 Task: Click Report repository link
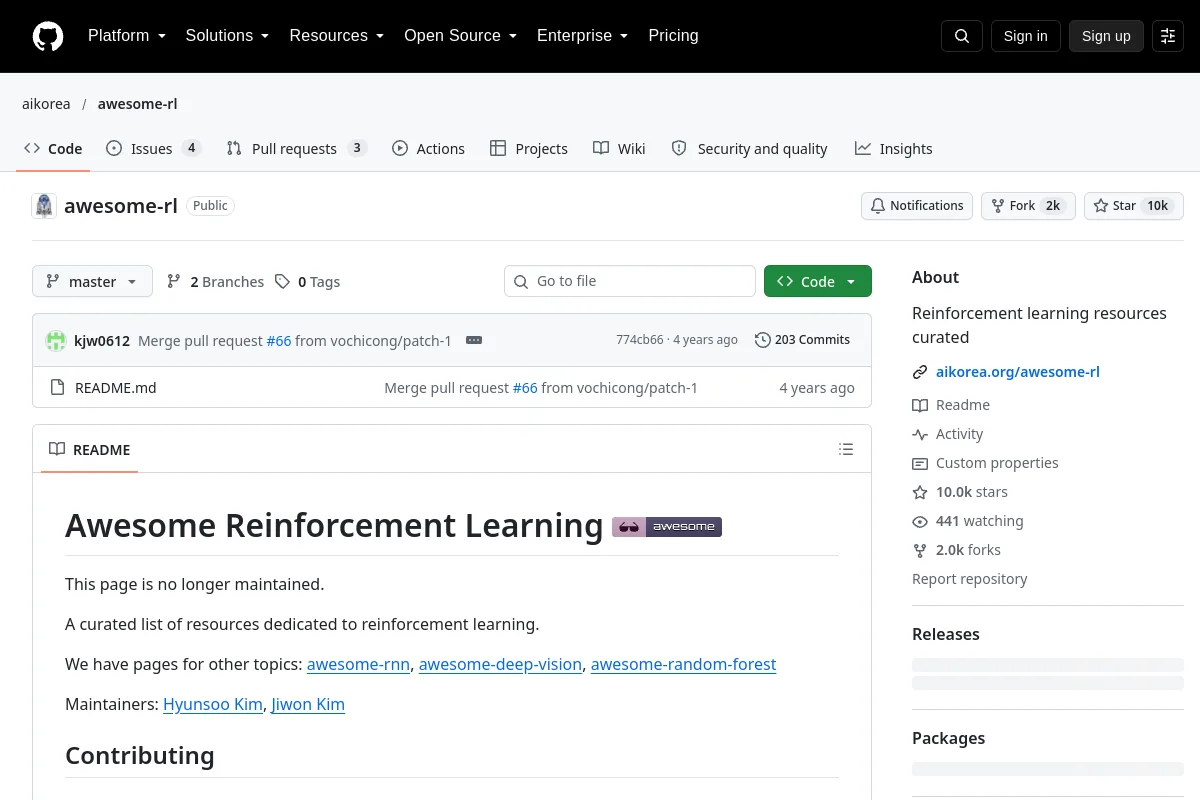click(970, 579)
